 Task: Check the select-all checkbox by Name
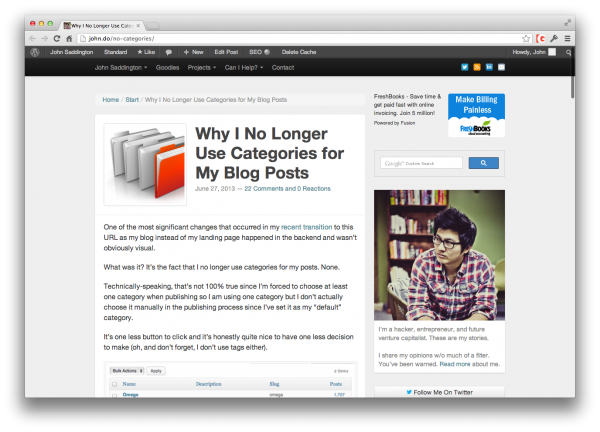[x=114, y=384]
